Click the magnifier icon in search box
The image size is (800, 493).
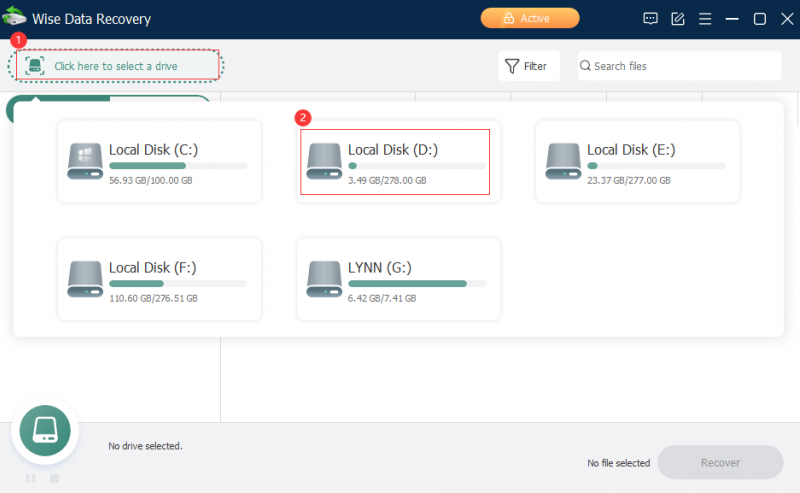click(585, 66)
